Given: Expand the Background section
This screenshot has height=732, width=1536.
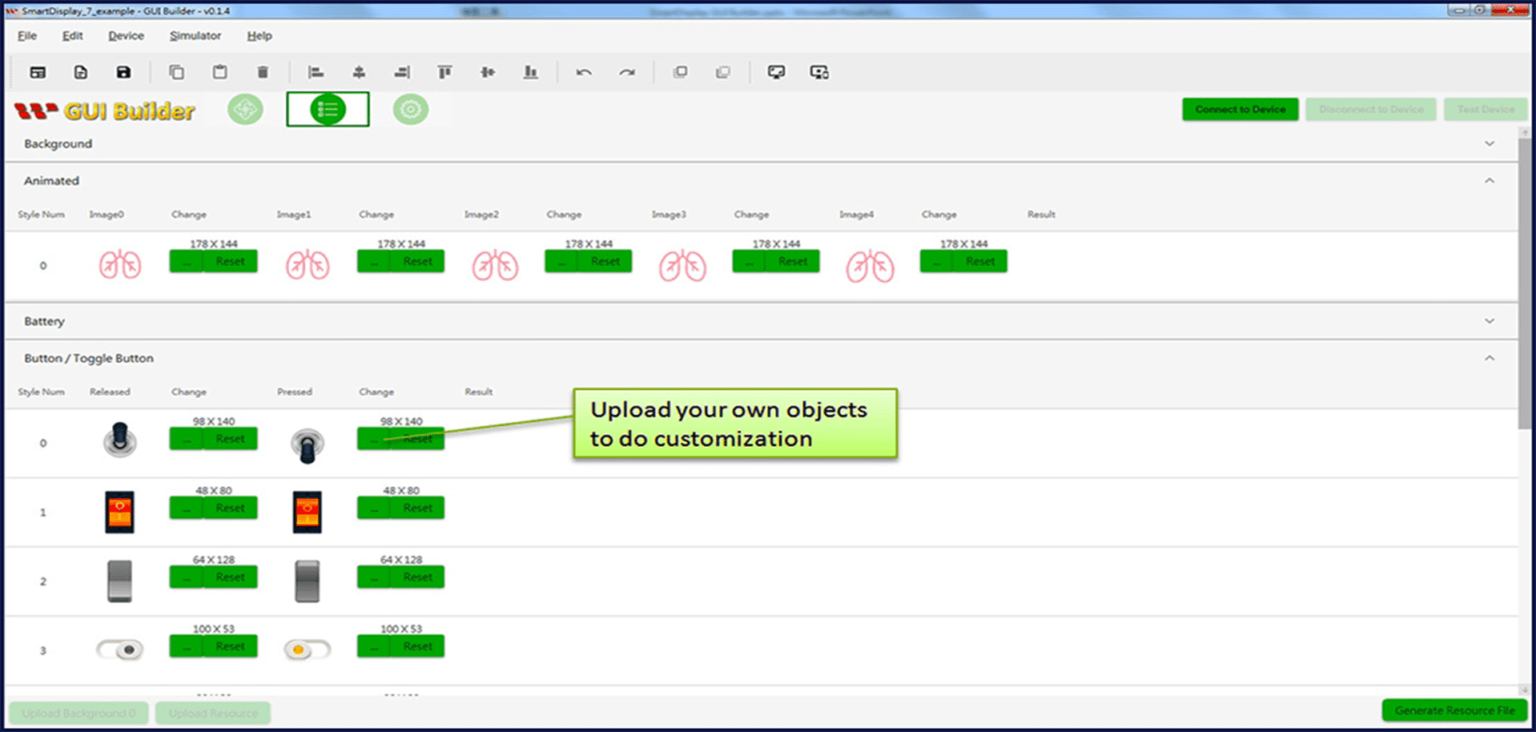Looking at the screenshot, I should (1489, 143).
